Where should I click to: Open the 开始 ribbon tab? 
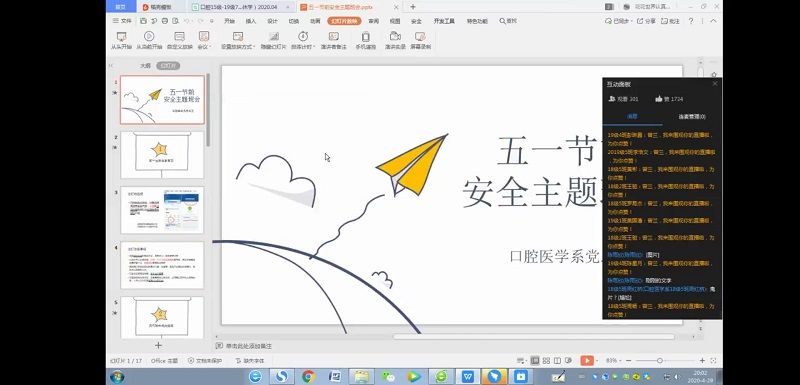point(230,21)
